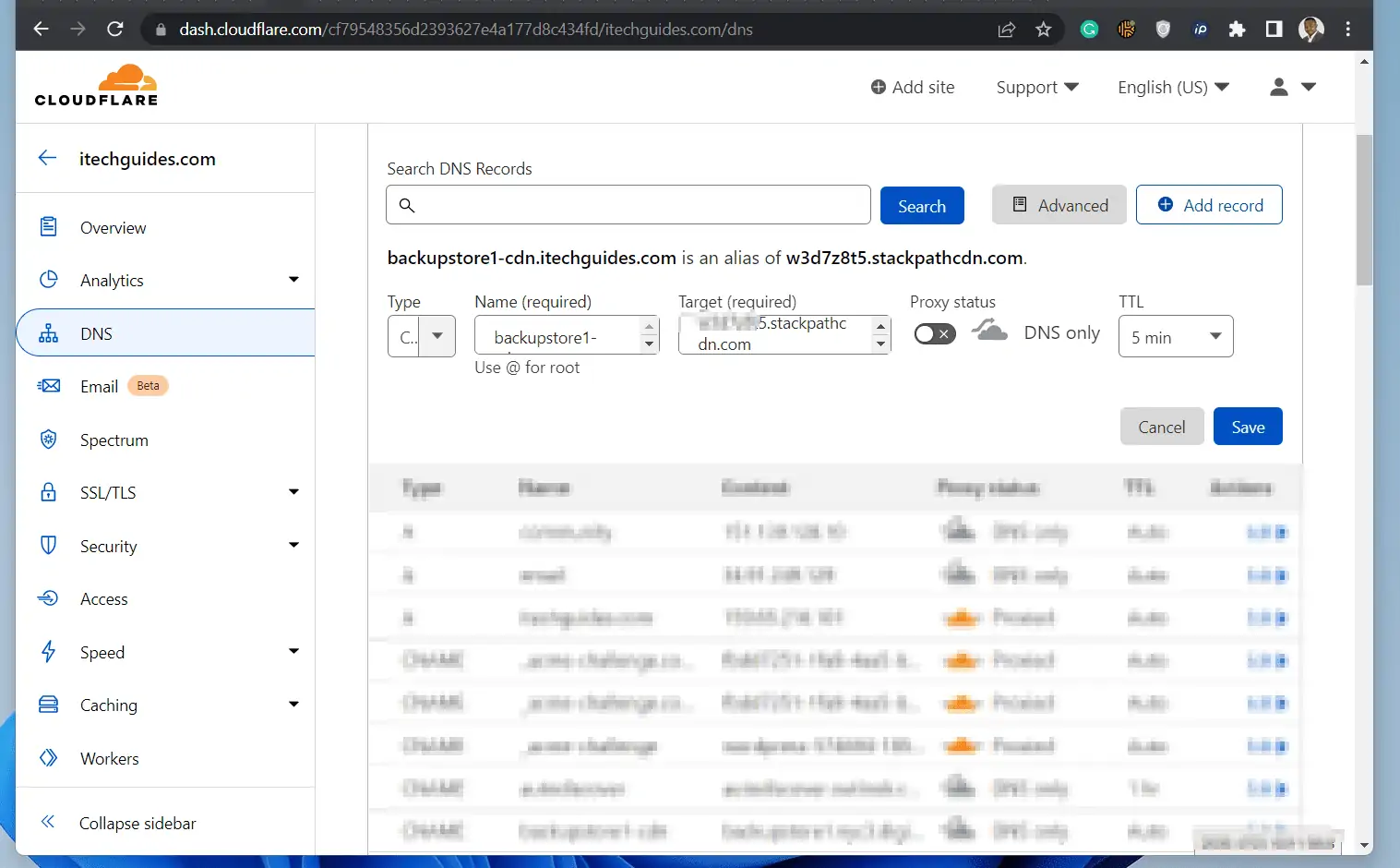The width and height of the screenshot is (1400, 868).
Task: Open the browser side panel icon
Action: (1274, 30)
